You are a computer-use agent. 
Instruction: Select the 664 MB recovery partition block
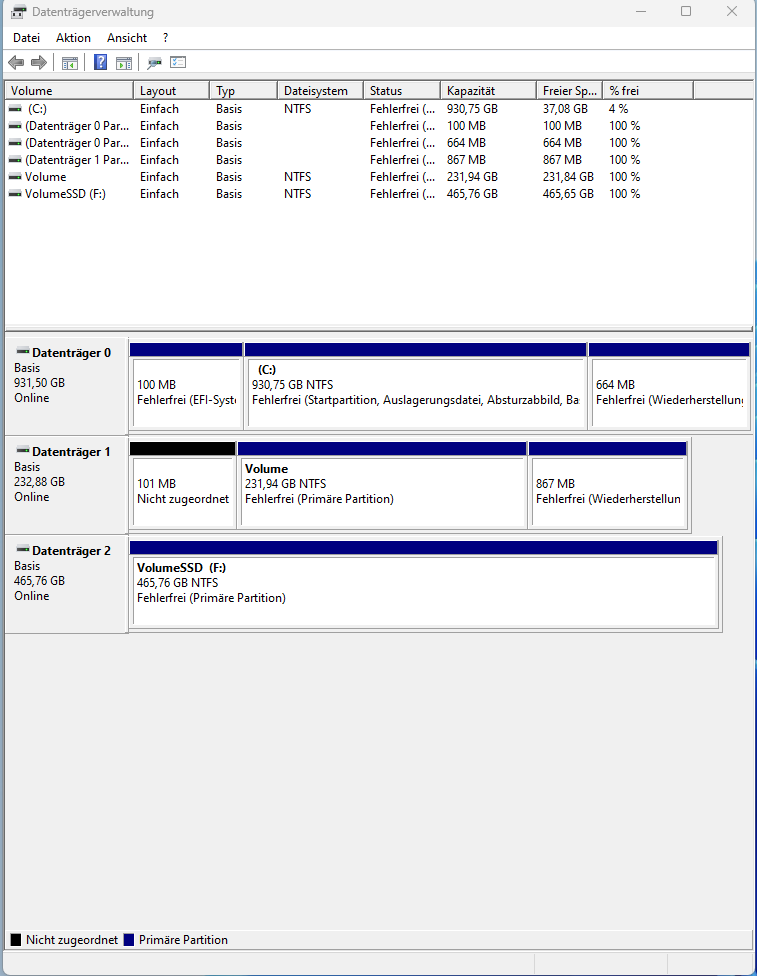(669, 386)
